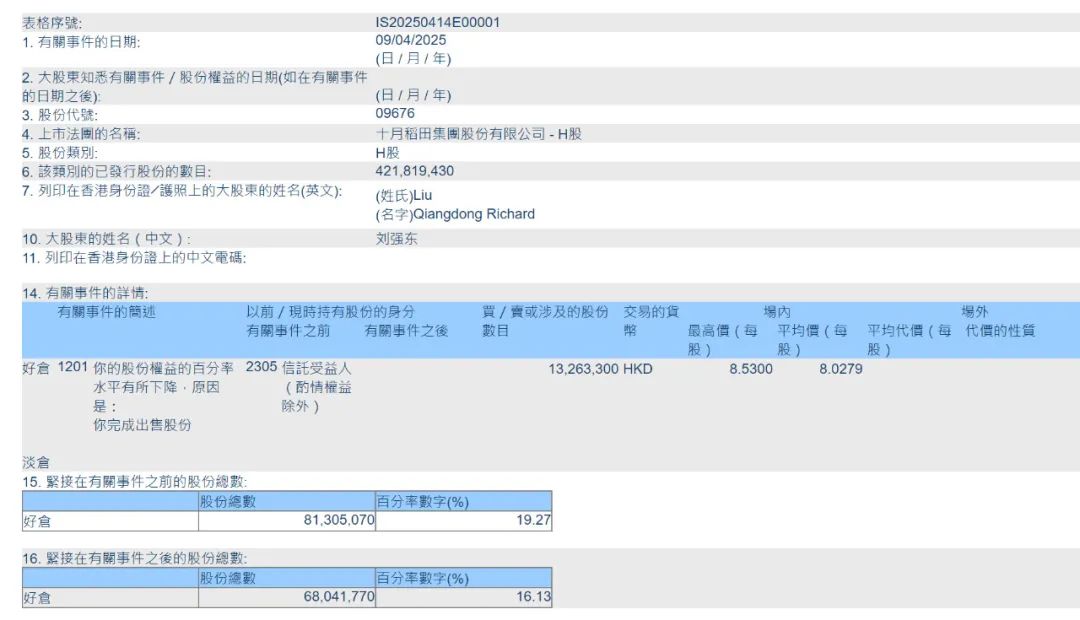
Task: Select form serial number IS20250414E00001
Action: (437, 22)
